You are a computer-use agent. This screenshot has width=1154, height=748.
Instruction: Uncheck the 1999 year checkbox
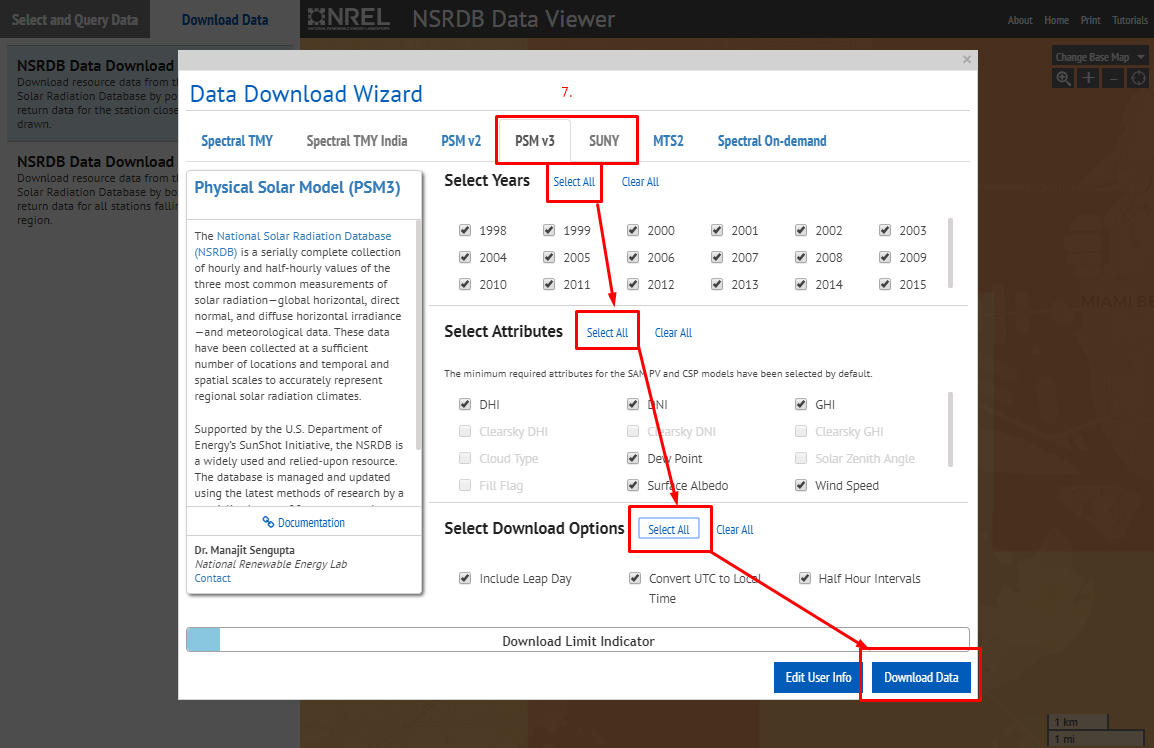(549, 230)
